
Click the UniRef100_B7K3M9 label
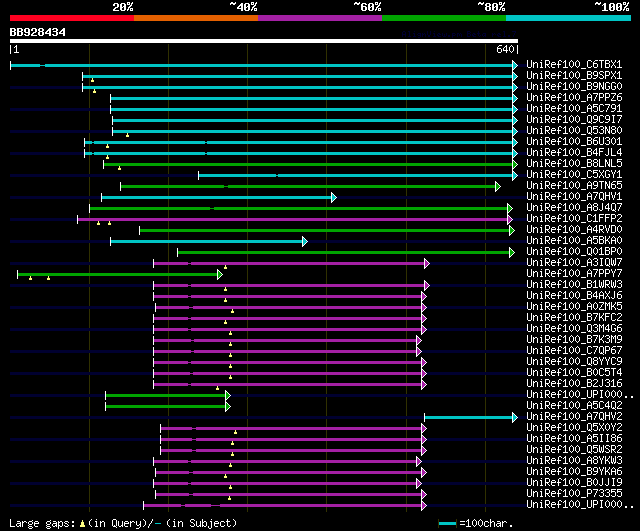[x=574, y=340]
